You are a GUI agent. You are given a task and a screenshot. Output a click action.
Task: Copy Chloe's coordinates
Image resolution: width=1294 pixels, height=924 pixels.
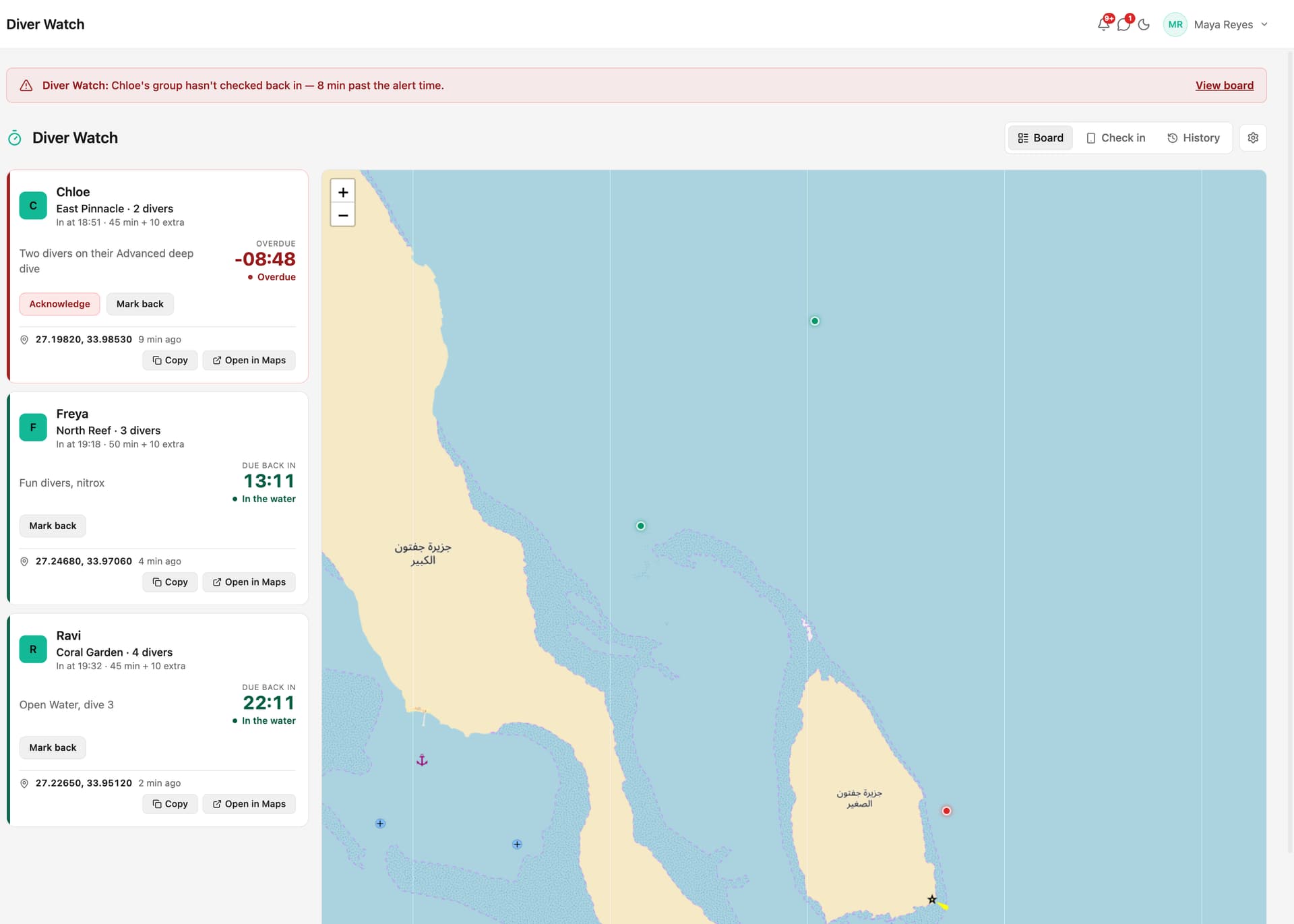(x=170, y=361)
